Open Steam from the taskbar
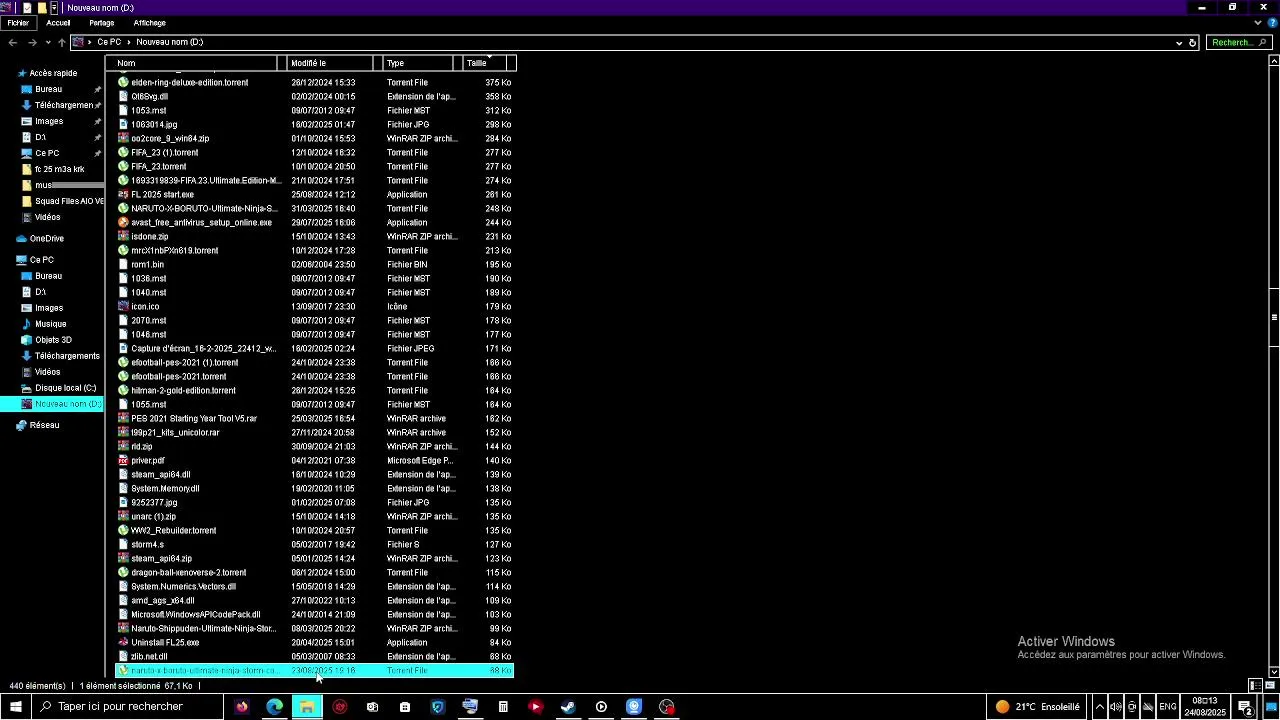 pyautogui.click(x=568, y=707)
